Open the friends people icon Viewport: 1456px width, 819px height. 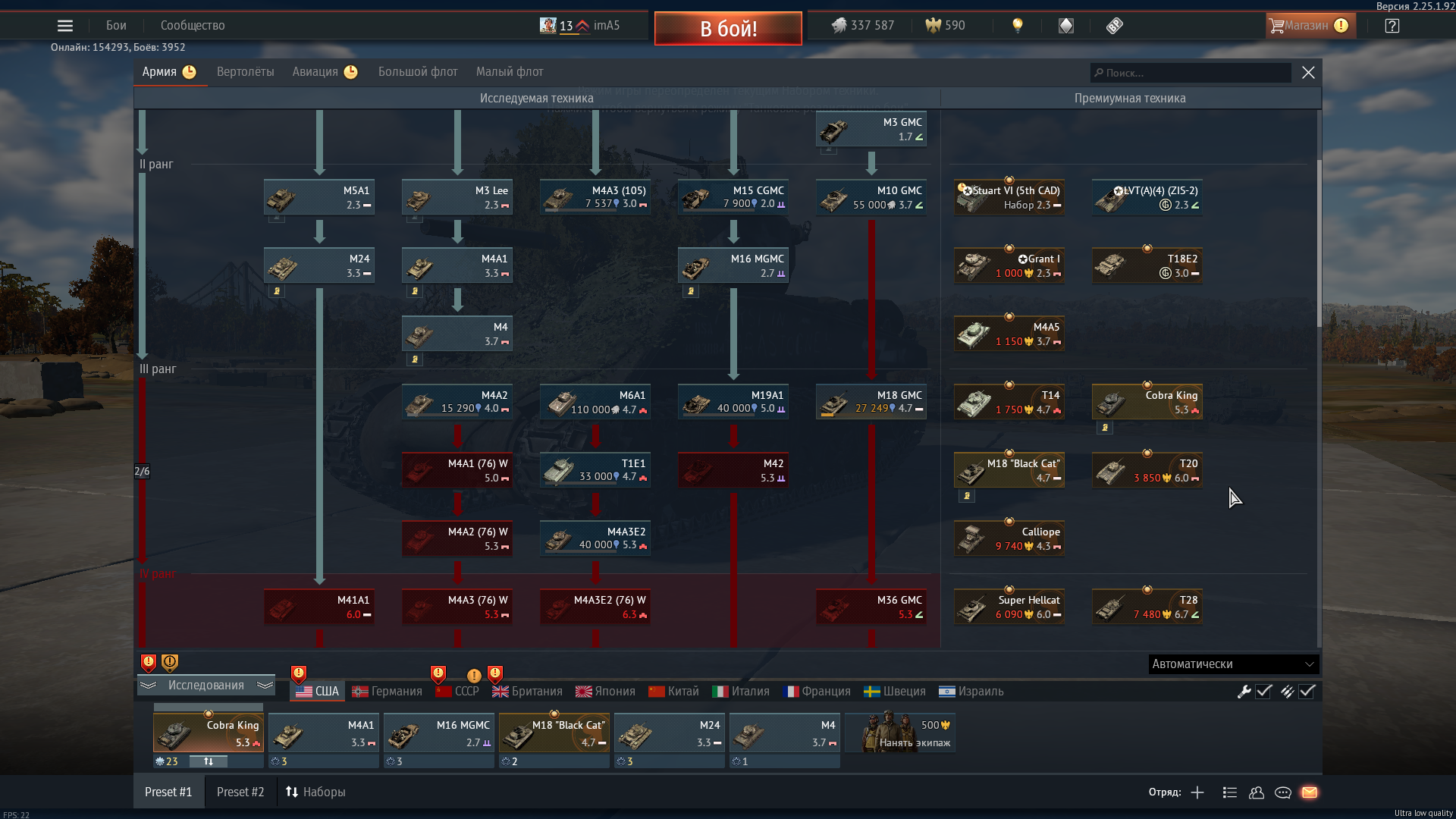(x=1257, y=792)
